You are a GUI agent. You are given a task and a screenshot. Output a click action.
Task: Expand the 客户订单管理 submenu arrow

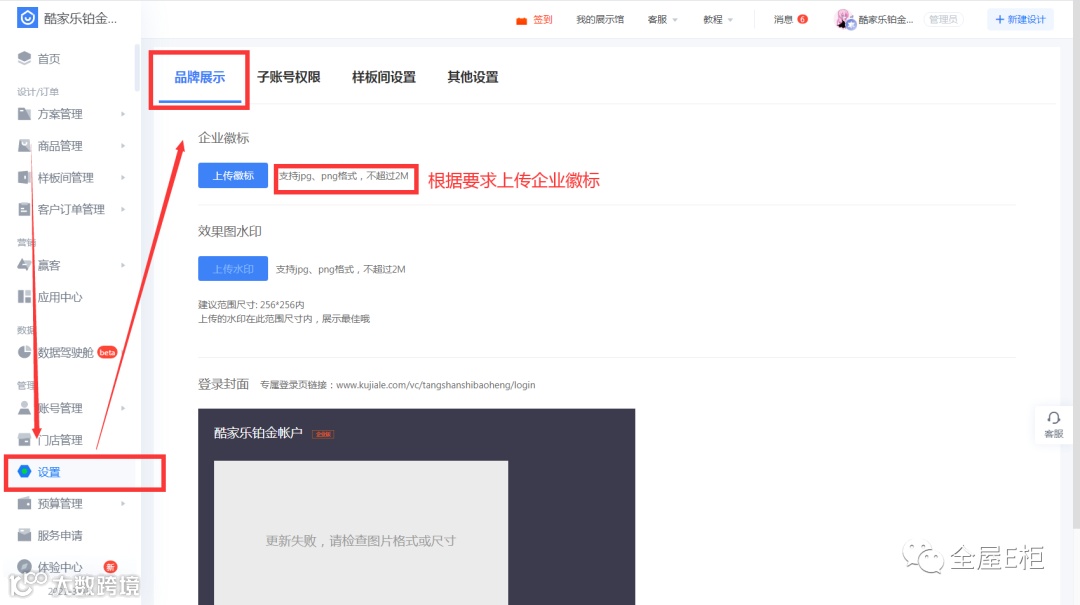click(x=123, y=209)
